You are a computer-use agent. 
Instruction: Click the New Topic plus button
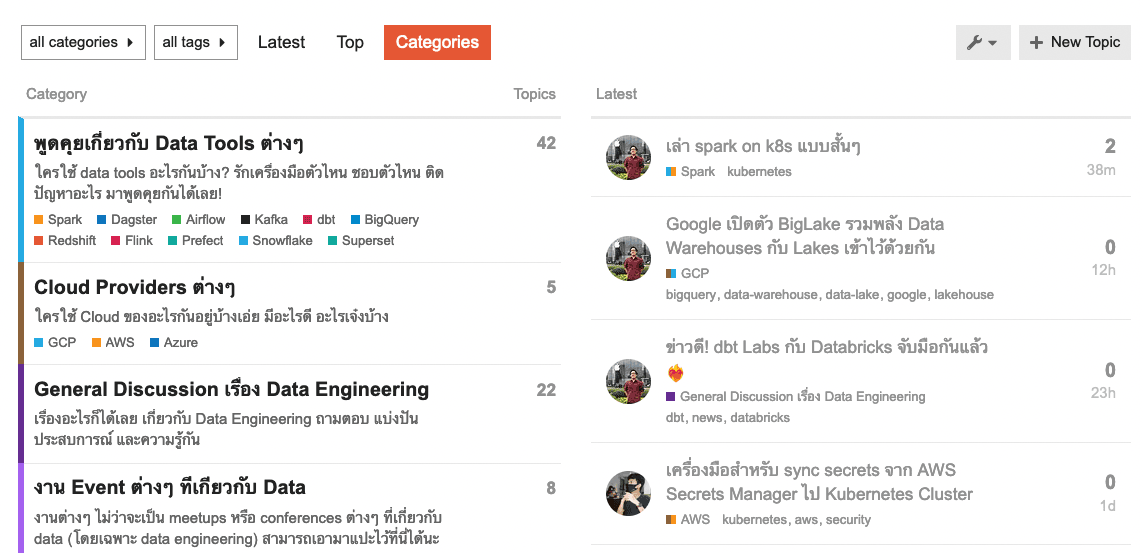click(1074, 42)
